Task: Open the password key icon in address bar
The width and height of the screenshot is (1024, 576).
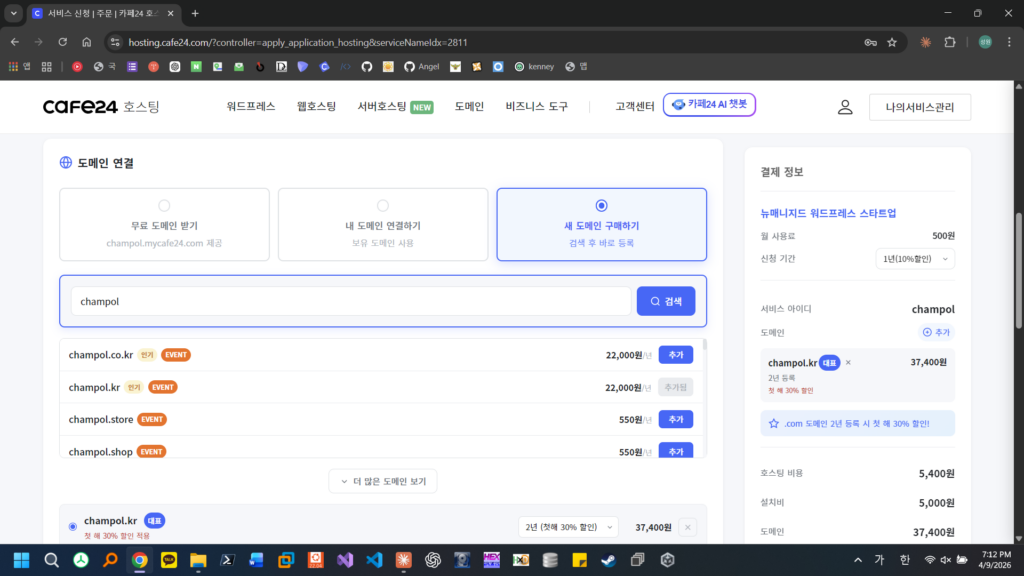Action: click(871, 42)
